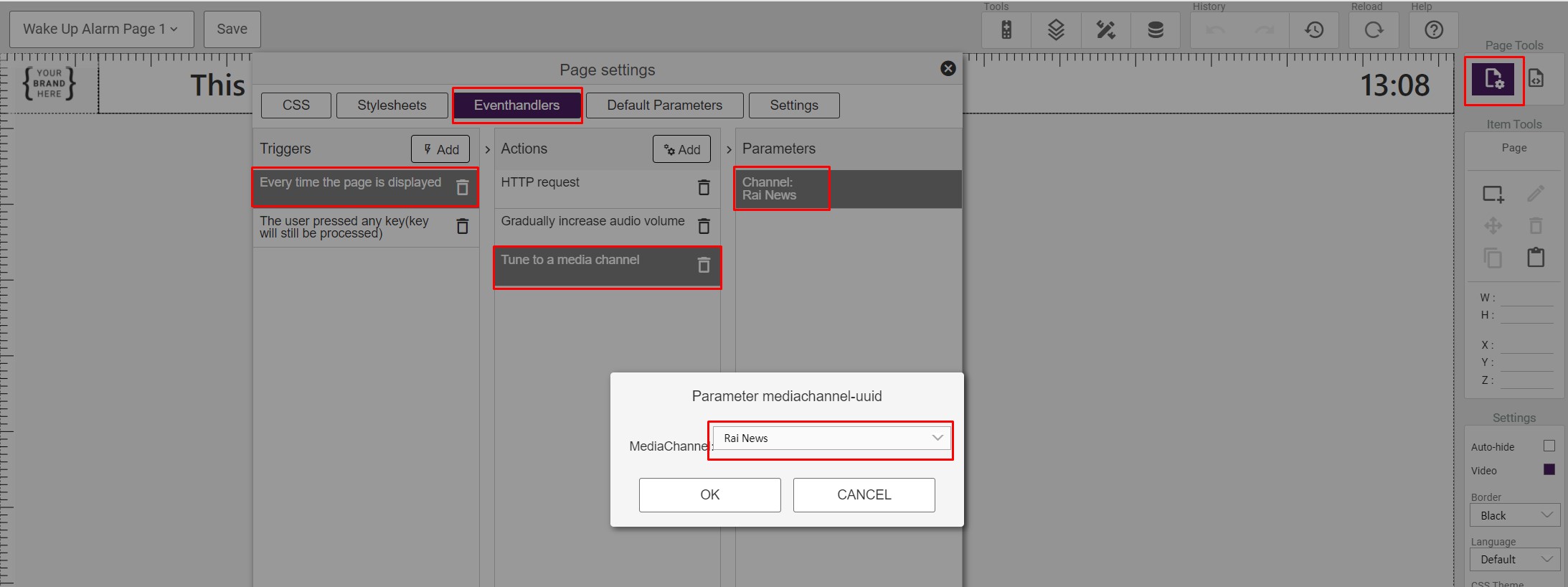Click the Reload circular arrow icon

pyautogui.click(x=1374, y=30)
